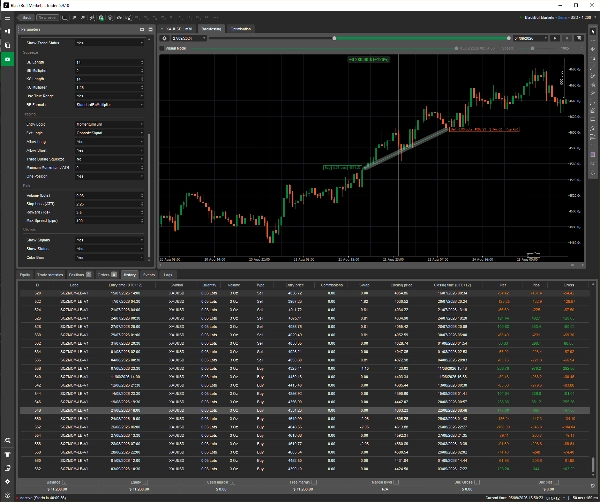
Task: Click the toolbar icon right of the green icon
Action: [110, 18]
